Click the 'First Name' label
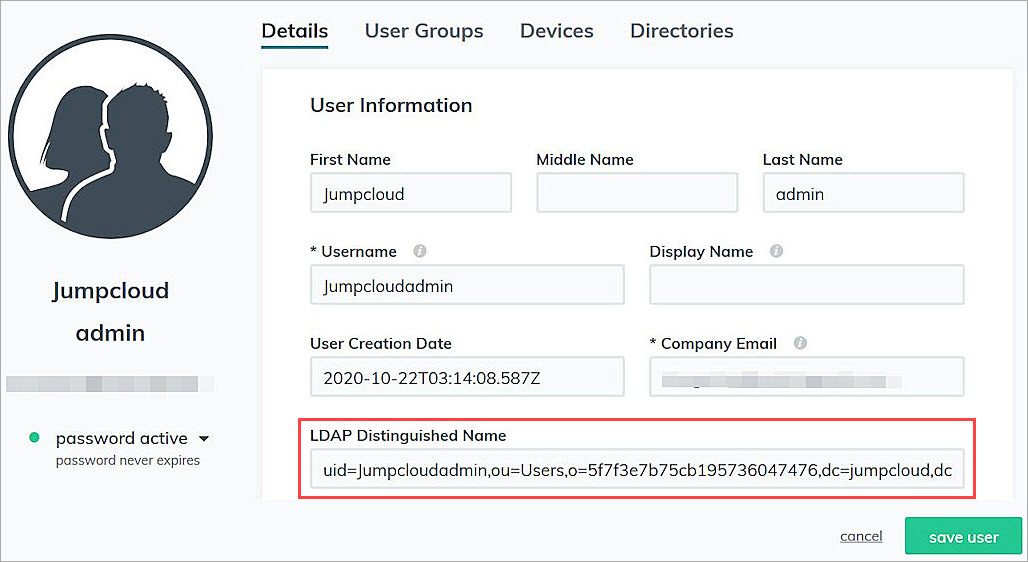This screenshot has width=1028, height=562. point(350,159)
